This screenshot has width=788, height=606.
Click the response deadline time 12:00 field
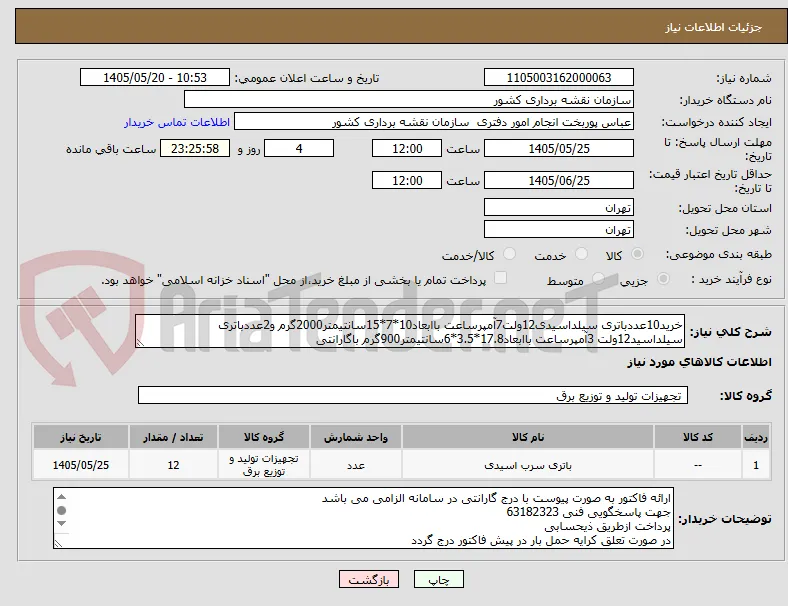coord(407,149)
